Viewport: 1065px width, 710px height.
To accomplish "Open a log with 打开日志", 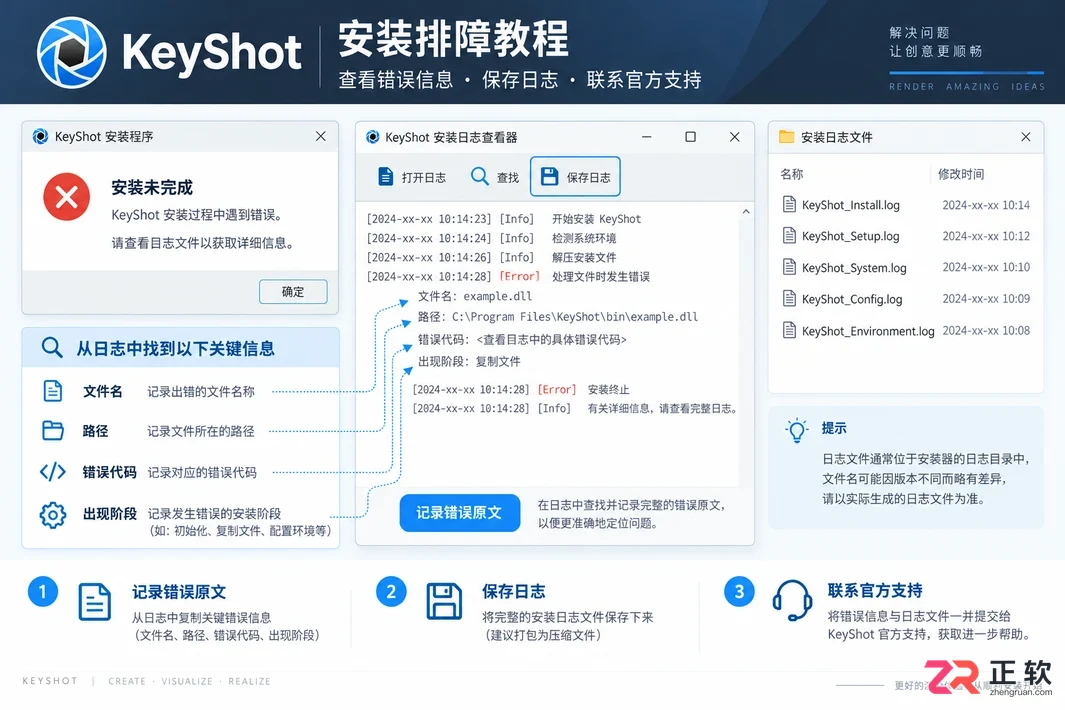I will (412, 177).
